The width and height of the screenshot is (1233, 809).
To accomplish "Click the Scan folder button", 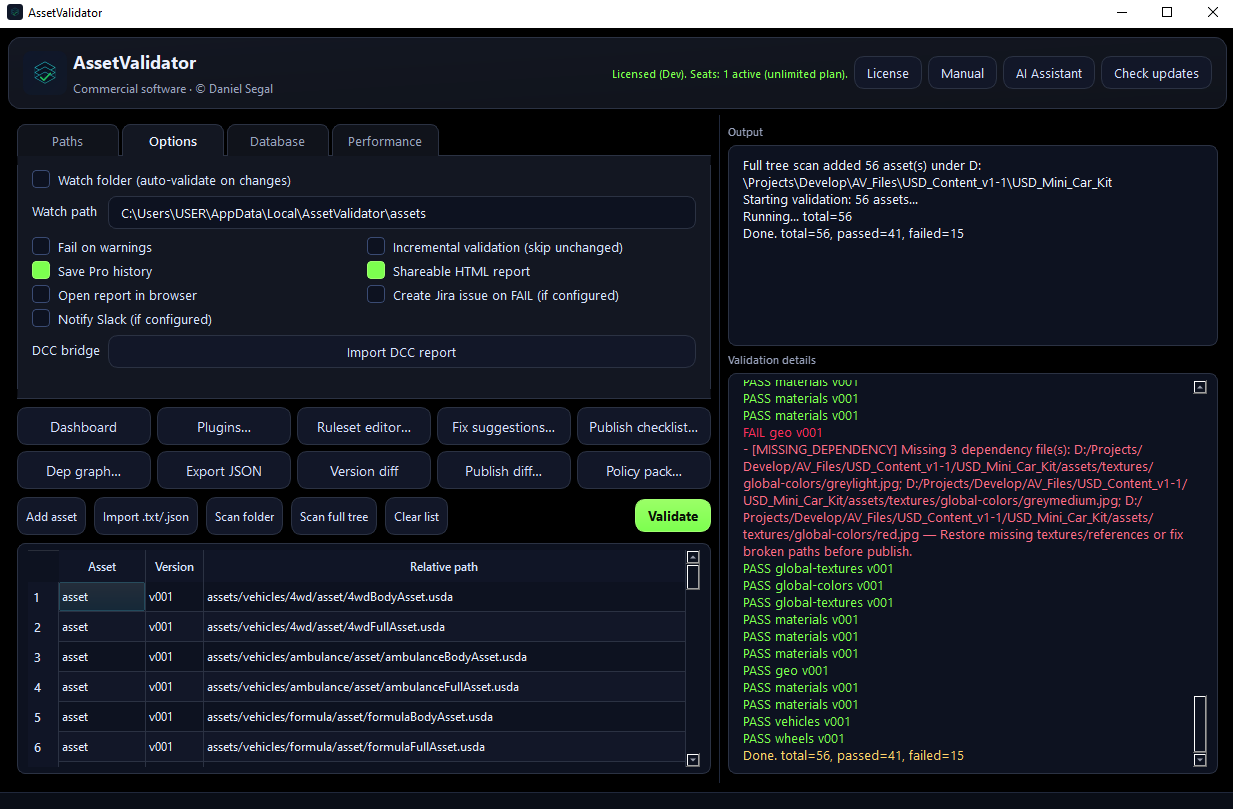I will click(245, 517).
